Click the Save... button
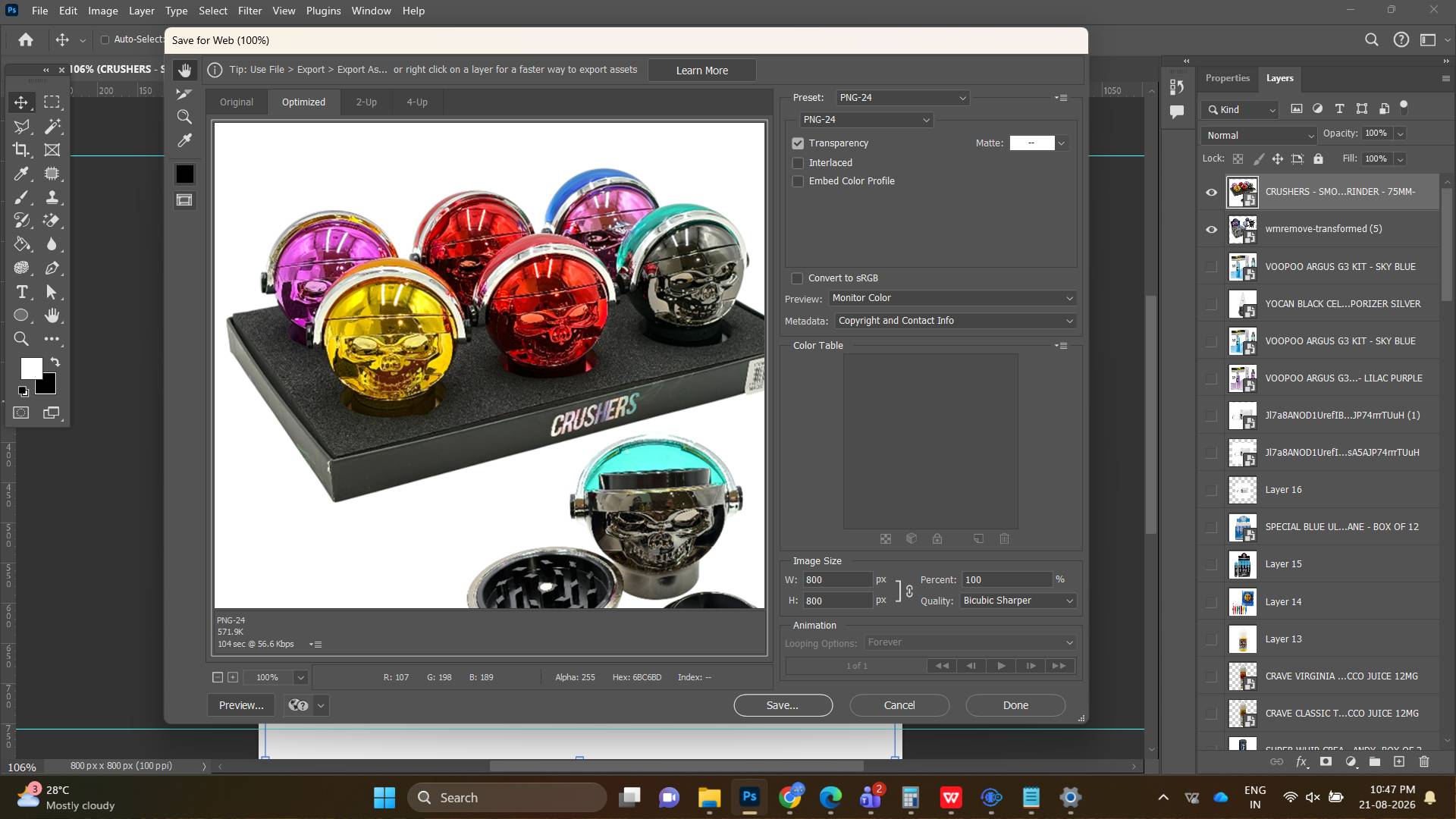Screen dimensions: 1456x819 pyautogui.click(x=783, y=705)
